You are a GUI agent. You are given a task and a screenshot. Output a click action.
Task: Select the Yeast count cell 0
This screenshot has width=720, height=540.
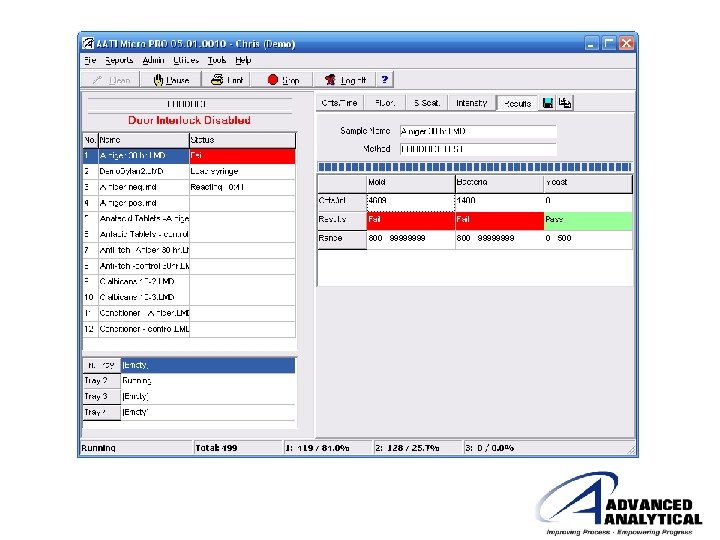coord(588,201)
